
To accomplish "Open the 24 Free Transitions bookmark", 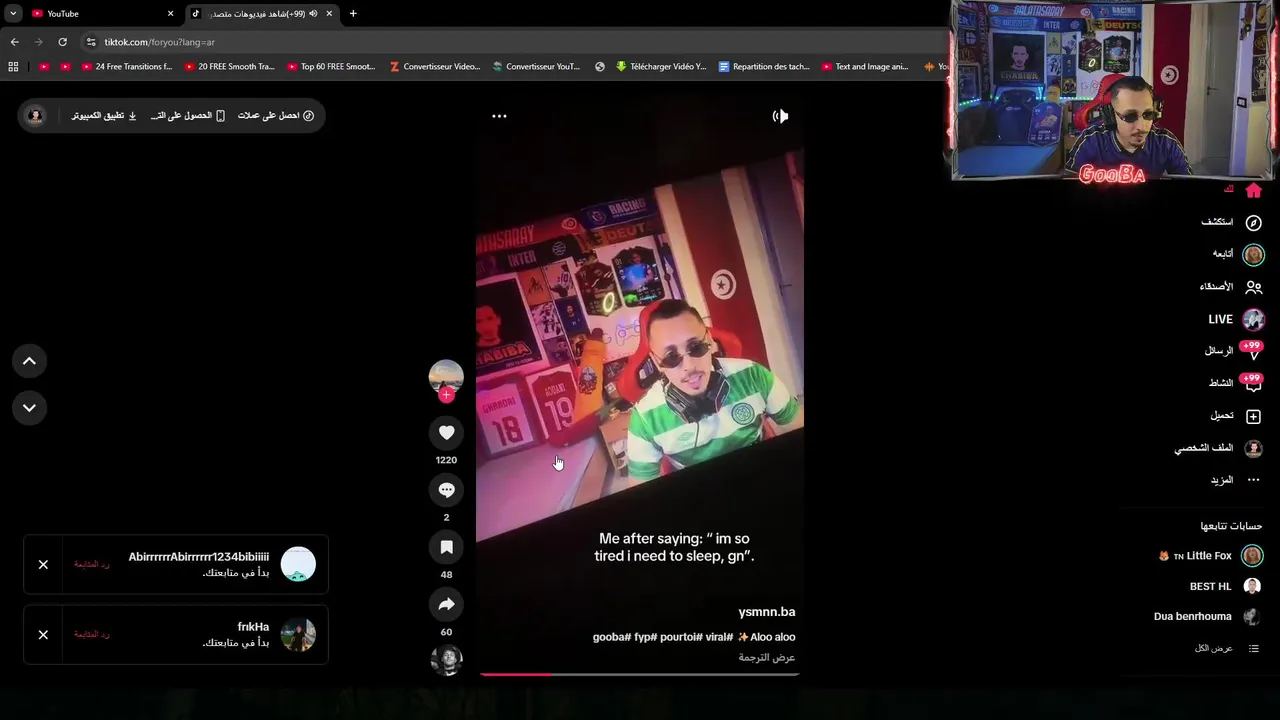I will click(x=126, y=67).
